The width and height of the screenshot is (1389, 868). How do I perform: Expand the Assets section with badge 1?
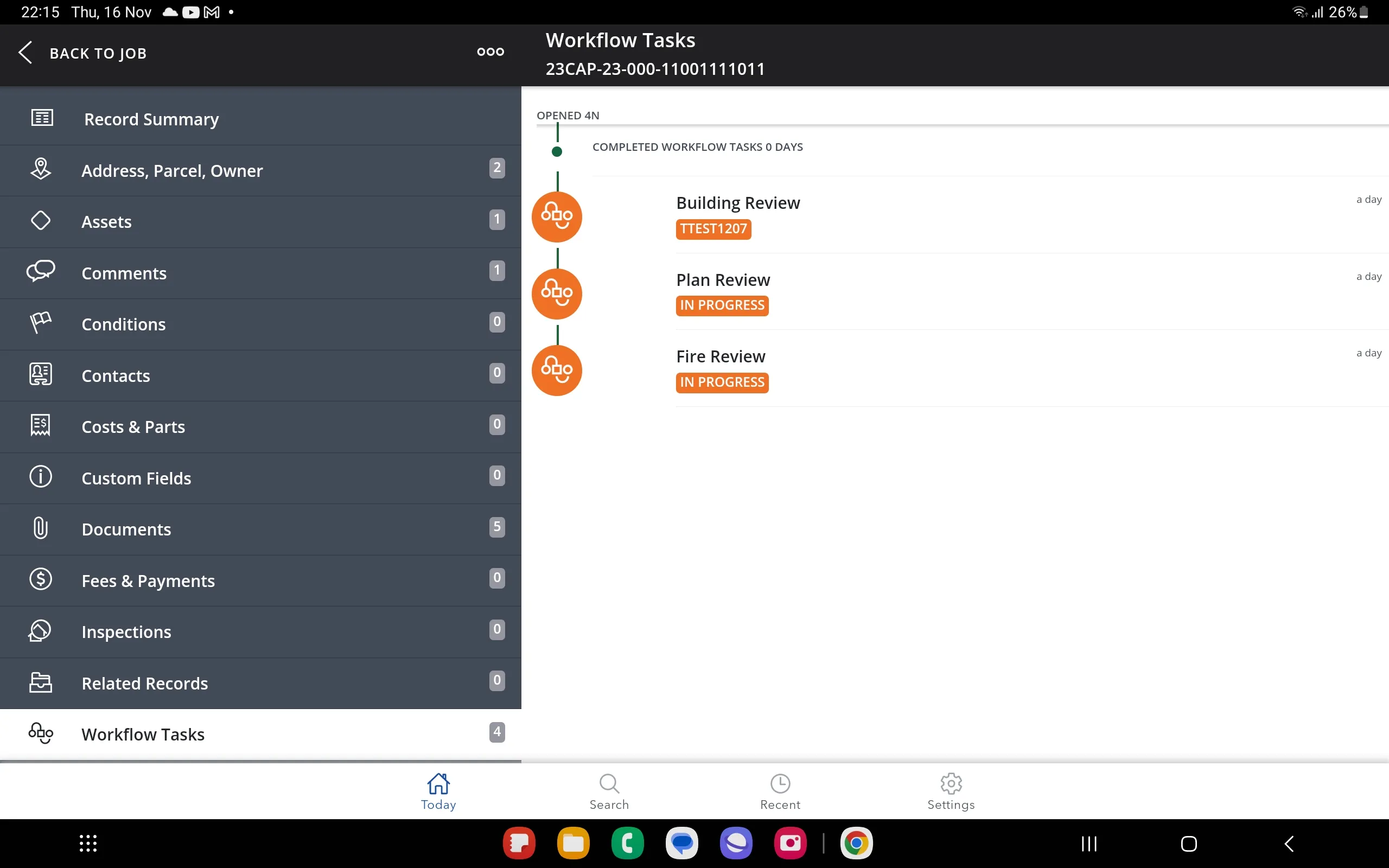tap(261, 221)
